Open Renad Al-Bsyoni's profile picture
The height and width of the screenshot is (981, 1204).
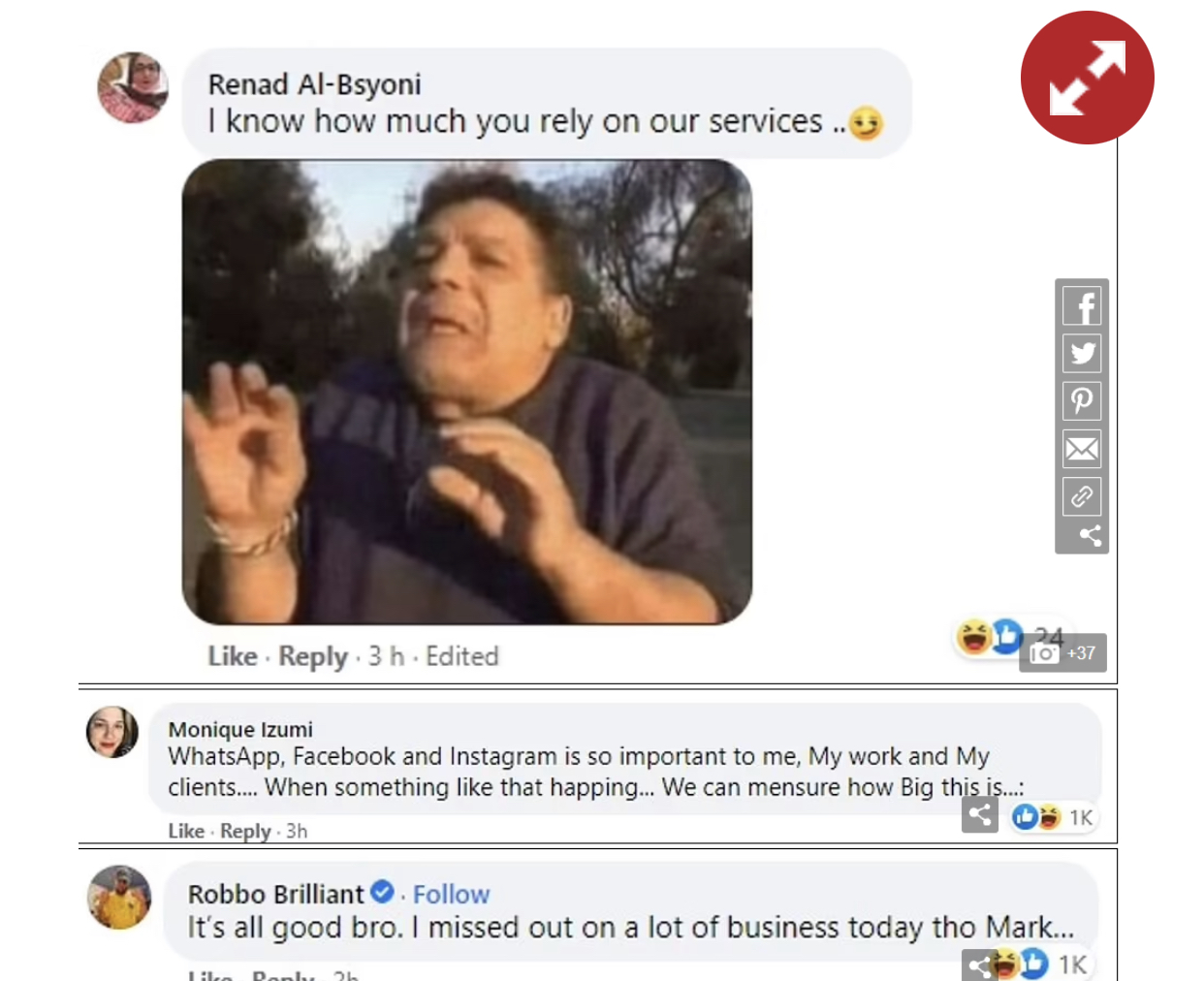point(133,87)
